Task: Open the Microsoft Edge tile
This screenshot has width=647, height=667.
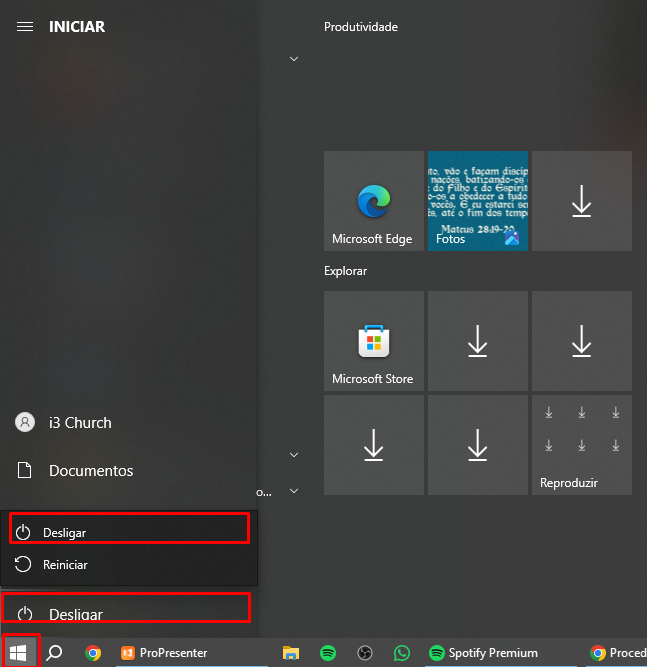Action: [373, 201]
